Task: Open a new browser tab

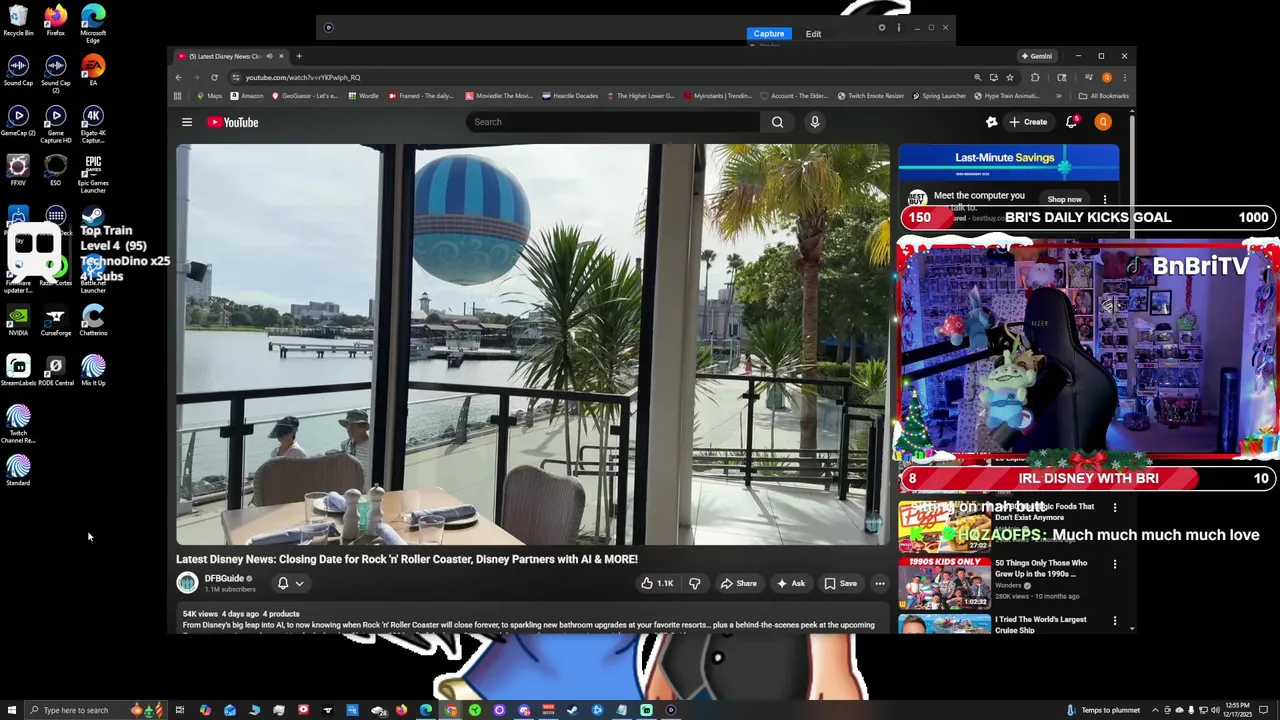Action: [299, 56]
